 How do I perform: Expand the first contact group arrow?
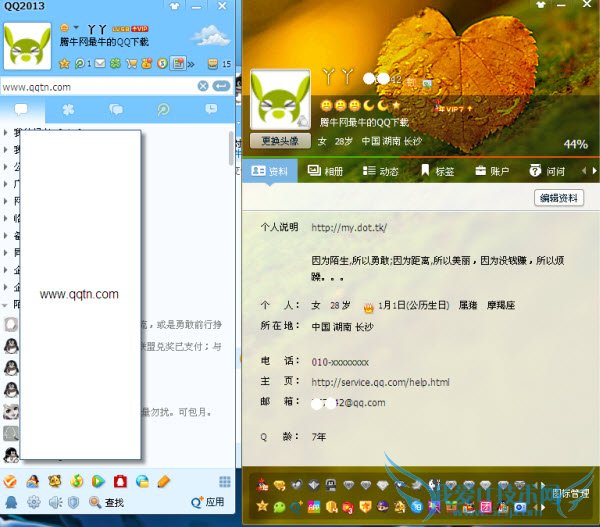click(x=5, y=132)
